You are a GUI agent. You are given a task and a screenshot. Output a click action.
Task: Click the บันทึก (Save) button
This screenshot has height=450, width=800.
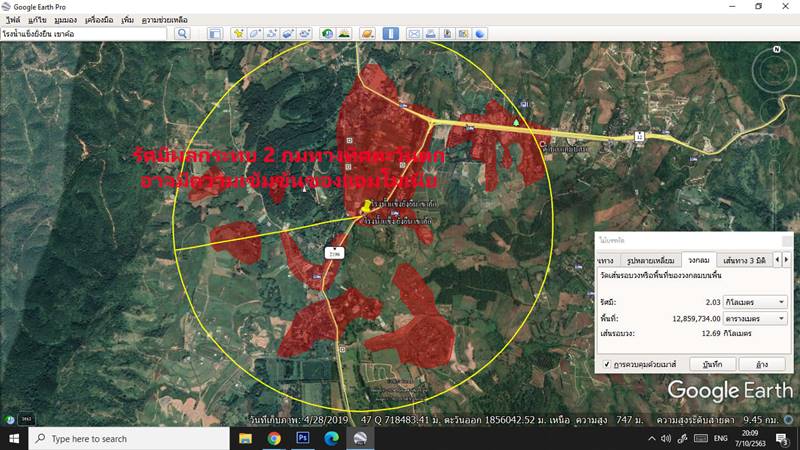(713, 364)
